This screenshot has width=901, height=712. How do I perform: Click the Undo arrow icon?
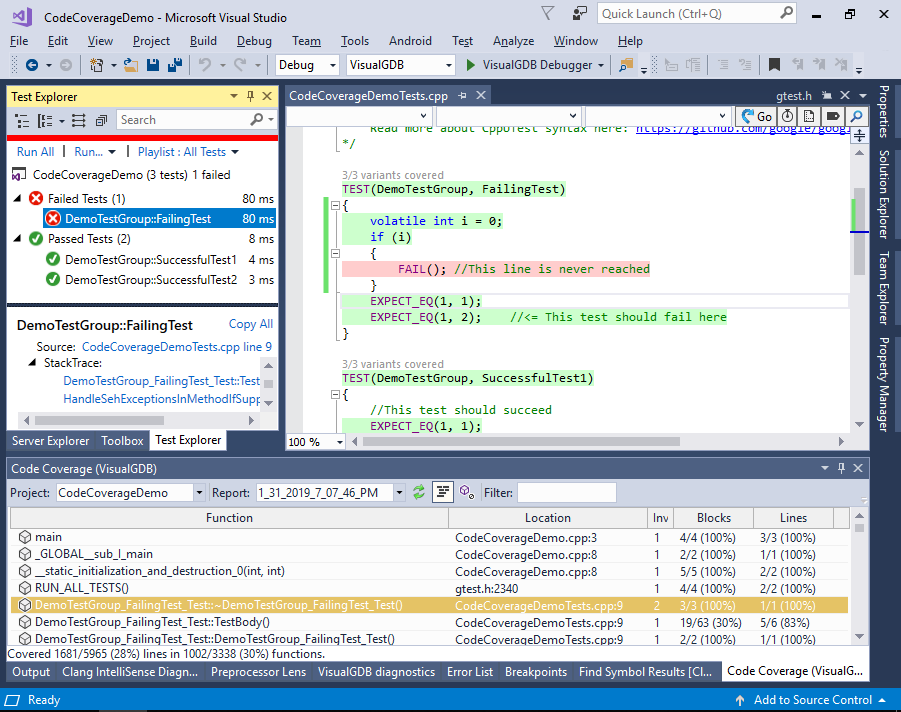pos(205,65)
